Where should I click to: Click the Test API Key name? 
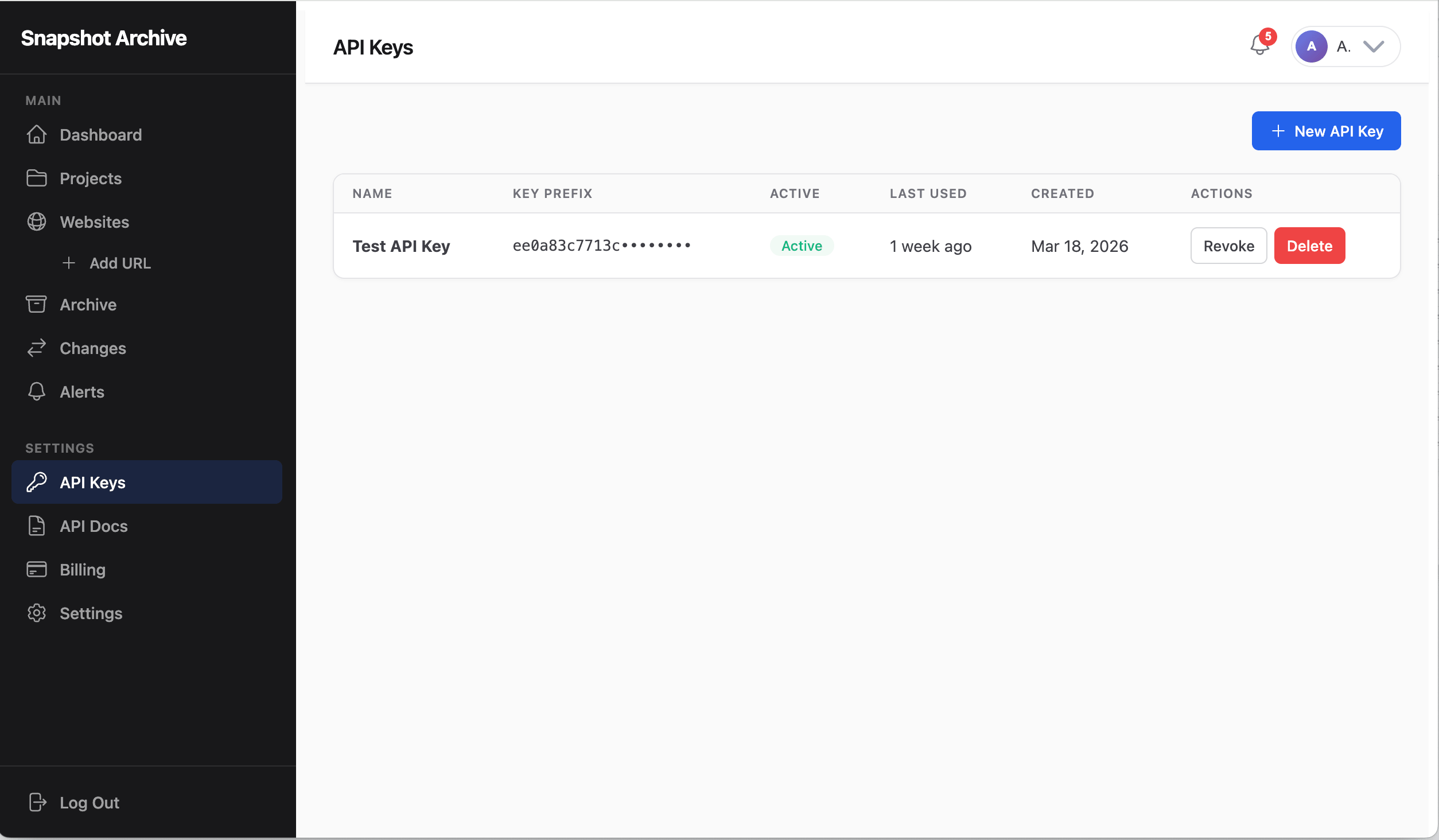[x=401, y=246]
